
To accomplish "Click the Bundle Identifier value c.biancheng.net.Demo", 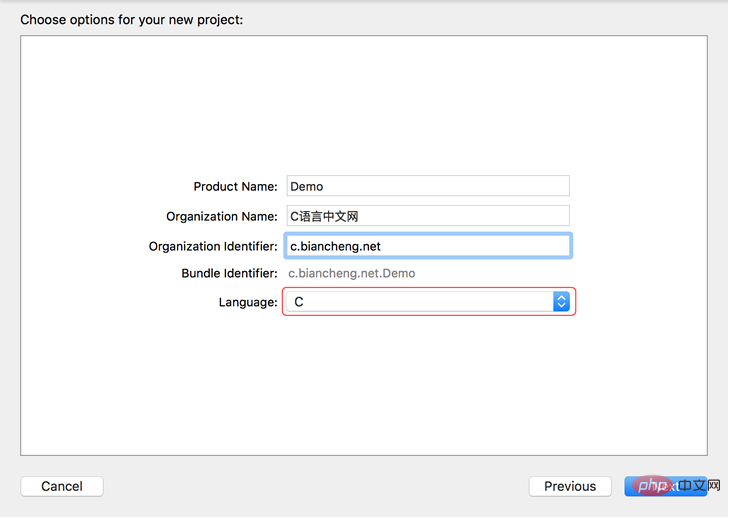I will 352,273.
